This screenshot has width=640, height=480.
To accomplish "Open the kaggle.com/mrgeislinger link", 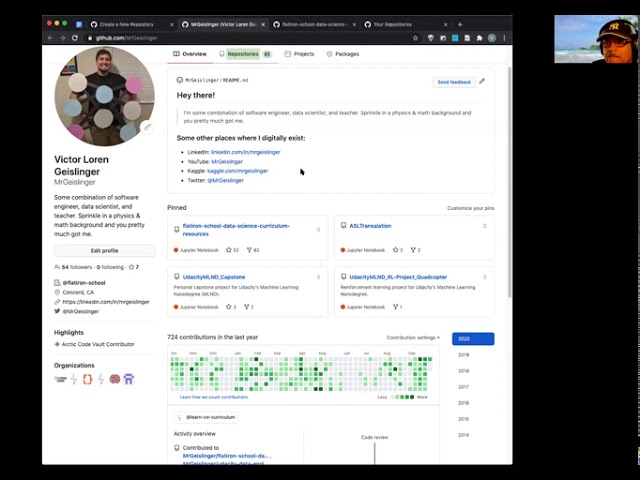I will click(x=238, y=171).
